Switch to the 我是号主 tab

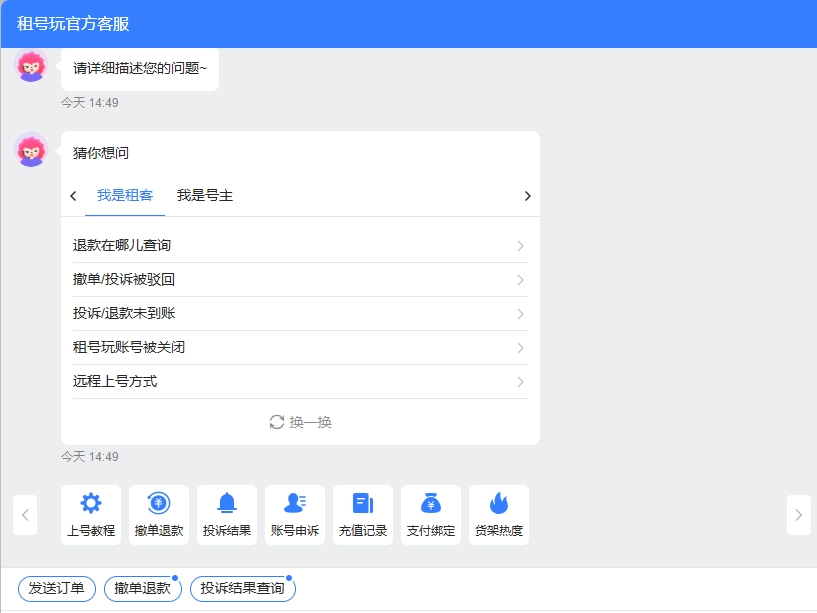pos(205,196)
